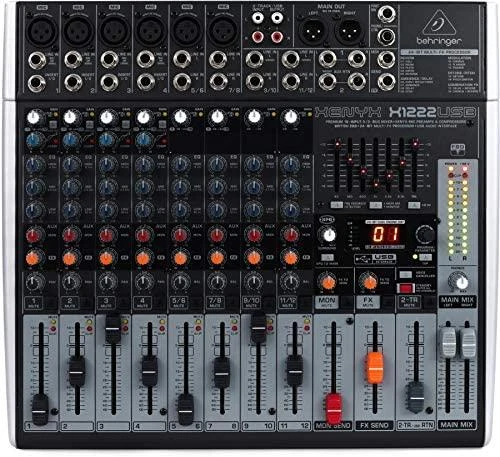500x457 pixels.
Task: Click the channel 6 XLR mic input
Action: click(x=223, y=30)
